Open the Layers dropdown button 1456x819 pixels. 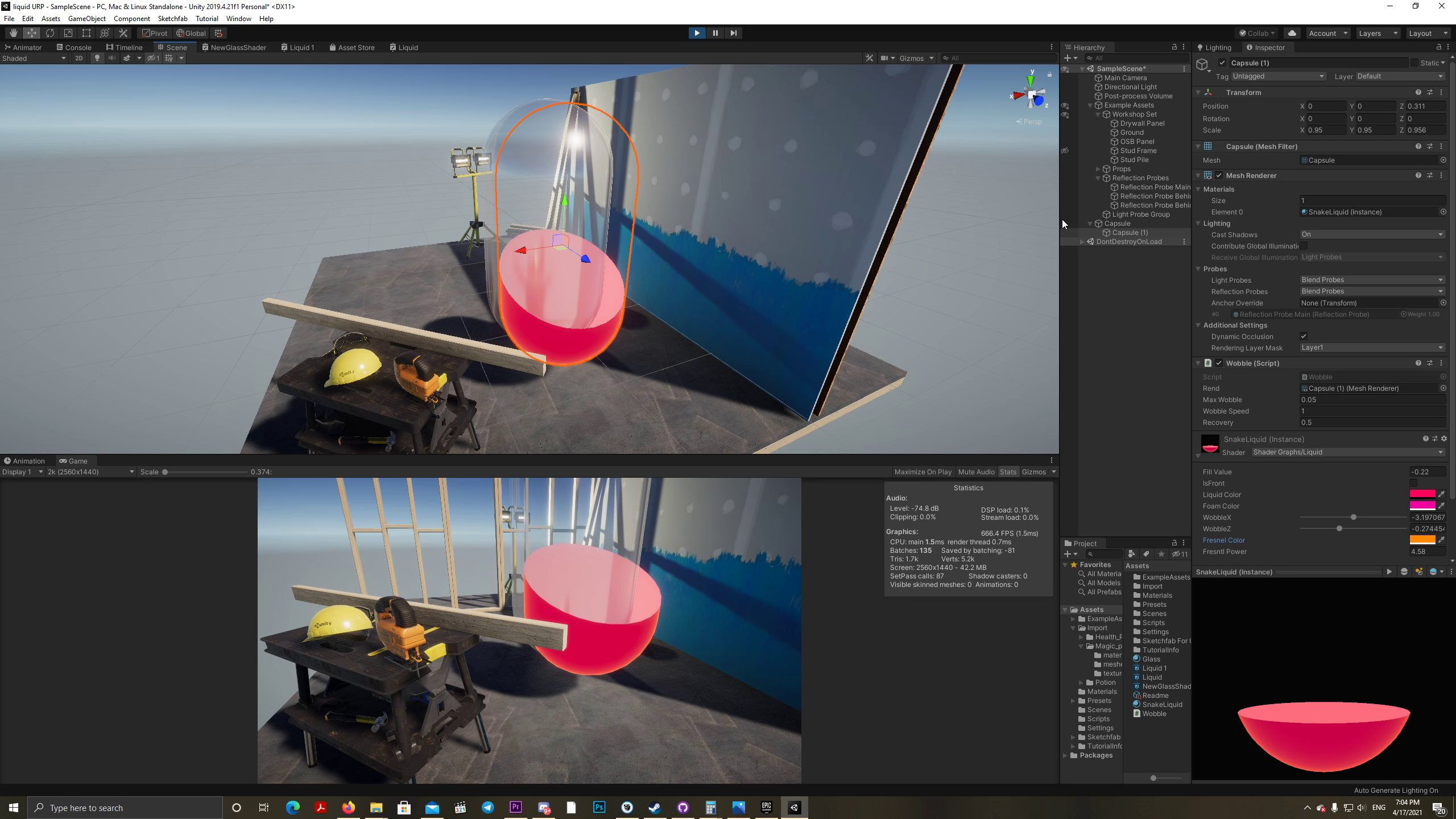pos(1378,33)
